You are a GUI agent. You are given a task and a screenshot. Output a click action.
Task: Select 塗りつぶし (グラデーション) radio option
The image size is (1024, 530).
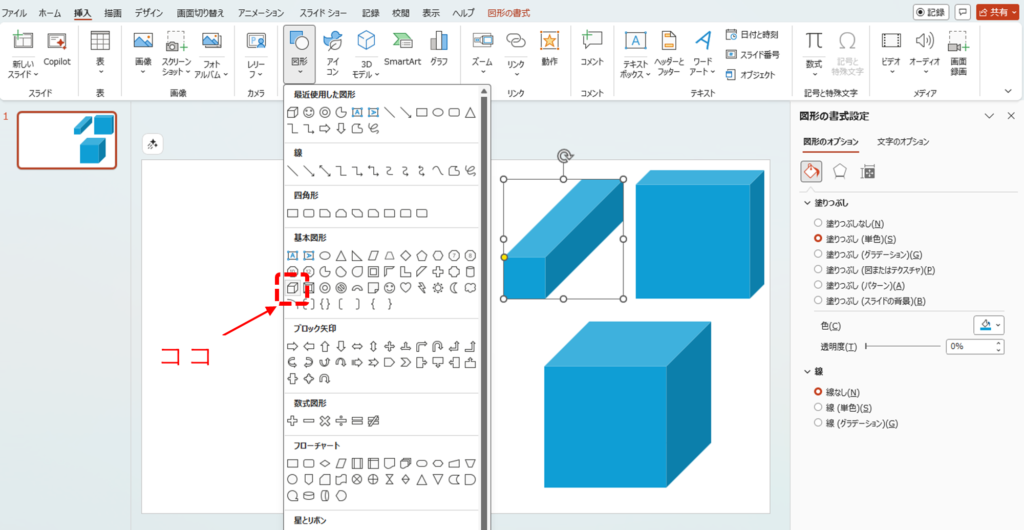pyautogui.click(x=820, y=254)
